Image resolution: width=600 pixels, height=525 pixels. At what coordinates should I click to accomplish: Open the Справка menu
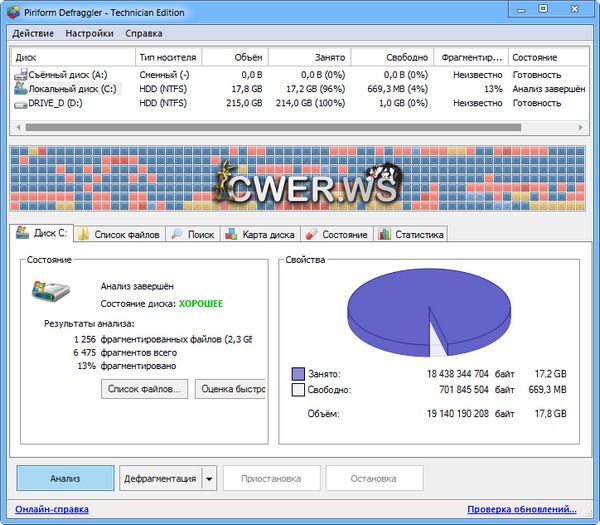point(144,33)
